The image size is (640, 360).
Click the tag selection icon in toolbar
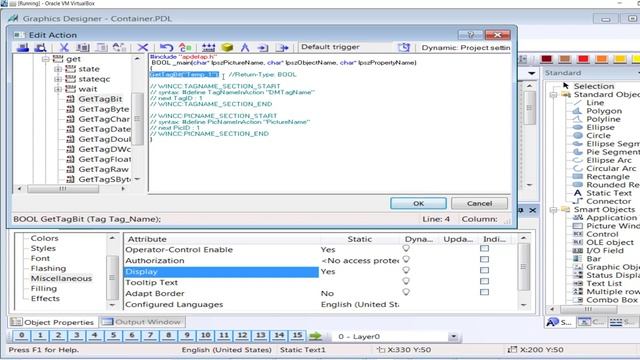[x=208, y=47]
